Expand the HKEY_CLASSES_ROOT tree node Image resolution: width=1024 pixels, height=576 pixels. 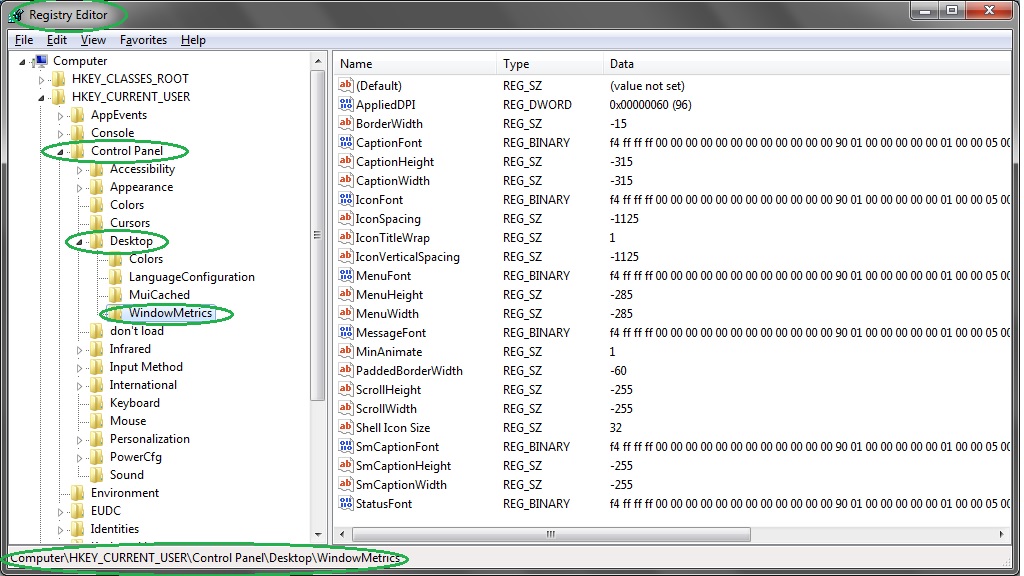[41, 80]
